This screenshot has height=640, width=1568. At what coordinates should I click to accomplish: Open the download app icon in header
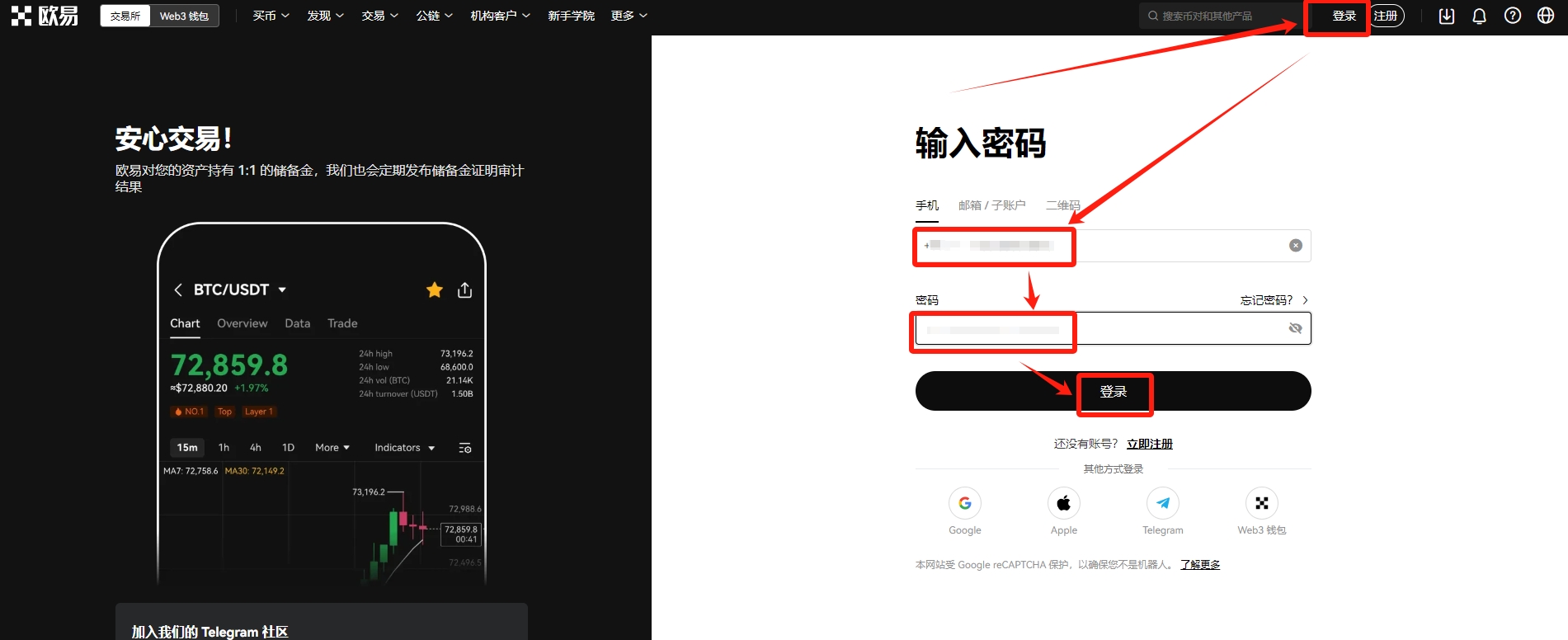1447,16
